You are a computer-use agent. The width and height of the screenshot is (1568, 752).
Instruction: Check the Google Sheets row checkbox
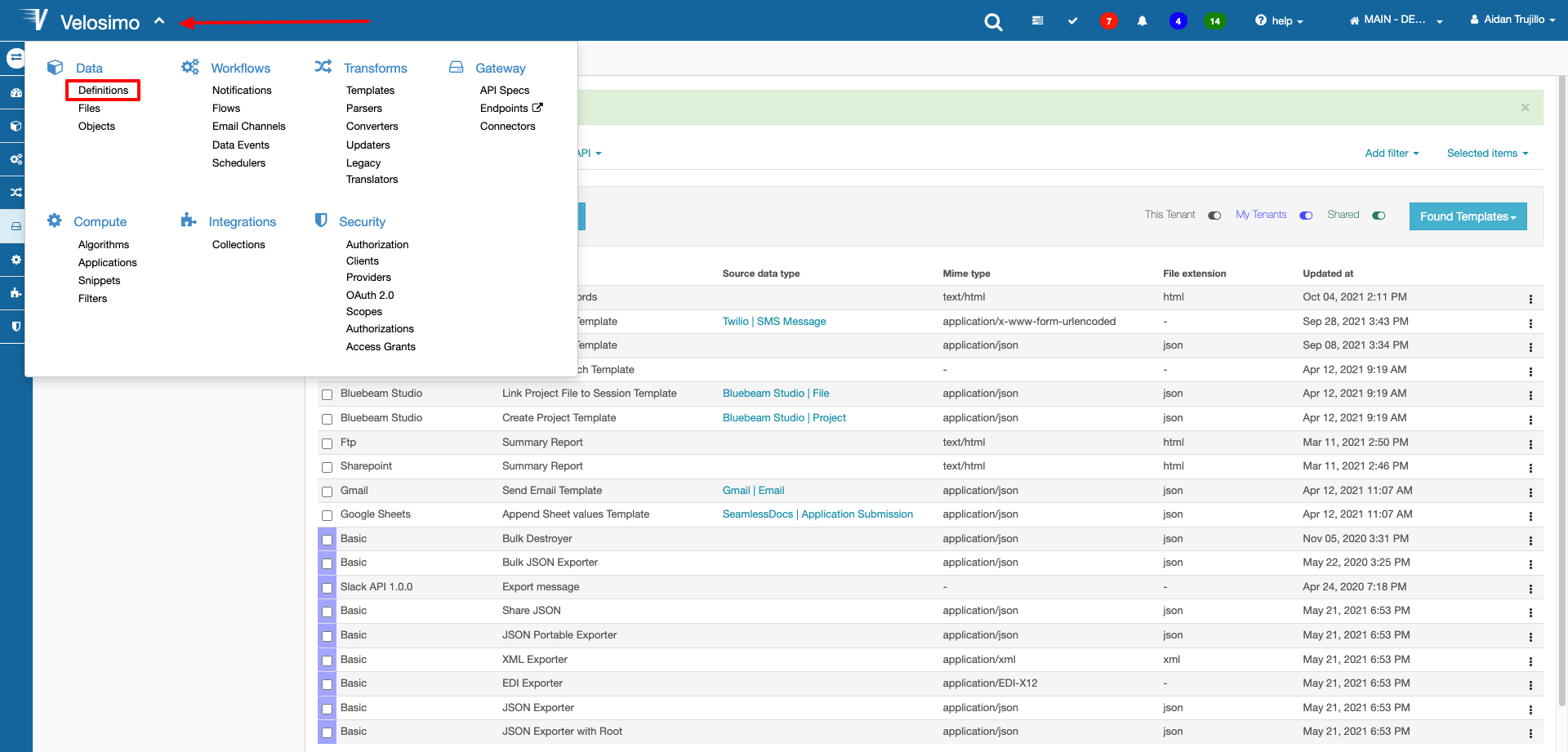click(327, 515)
